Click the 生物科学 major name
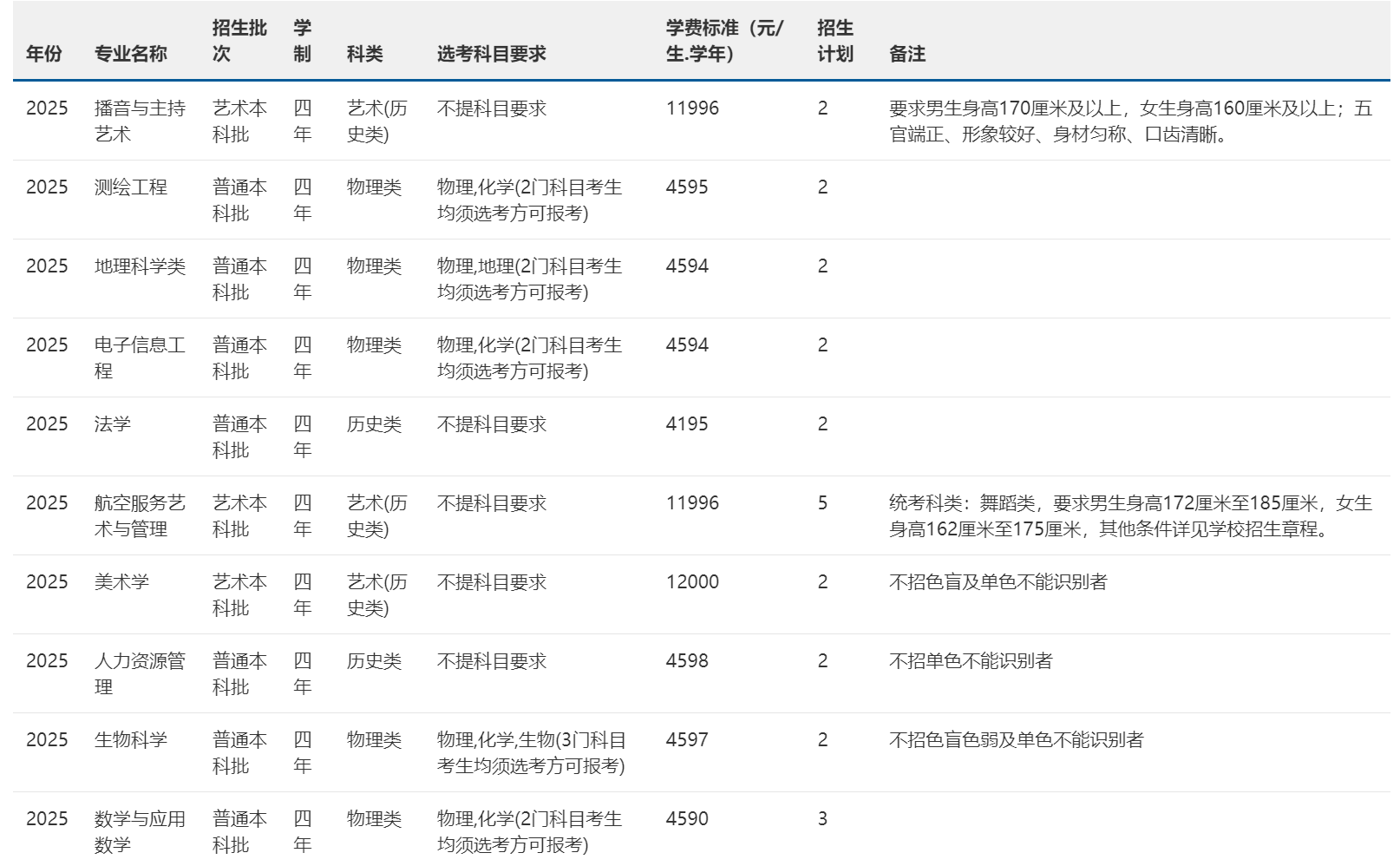1400x866 pixels. tap(130, 740)
